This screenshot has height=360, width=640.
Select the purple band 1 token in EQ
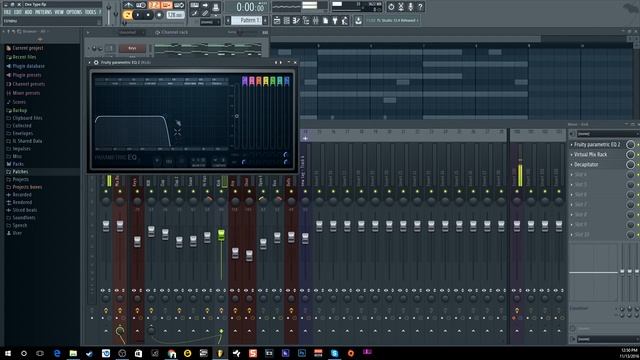[x=244, y=81]
